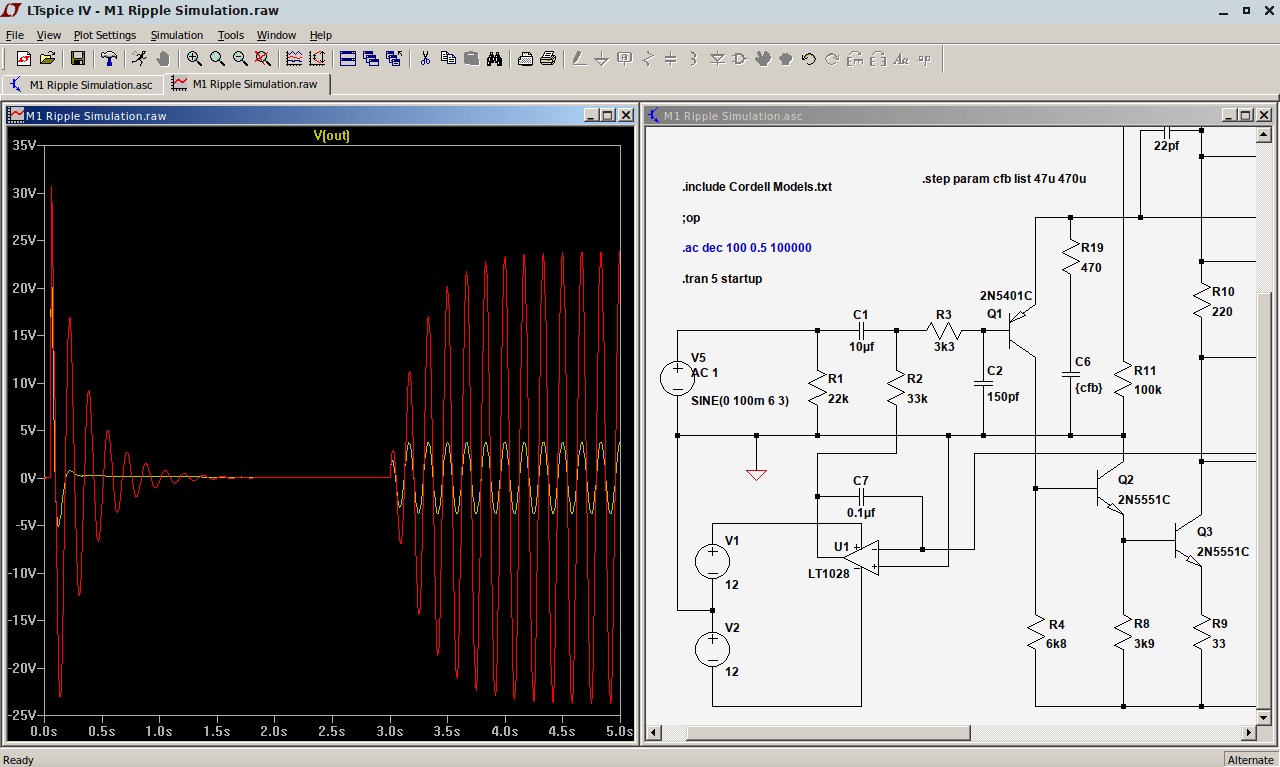Click the schematic scrollbar left arrow
Image resolution: width=1280 pixels, height=767 pixels.
654,732
